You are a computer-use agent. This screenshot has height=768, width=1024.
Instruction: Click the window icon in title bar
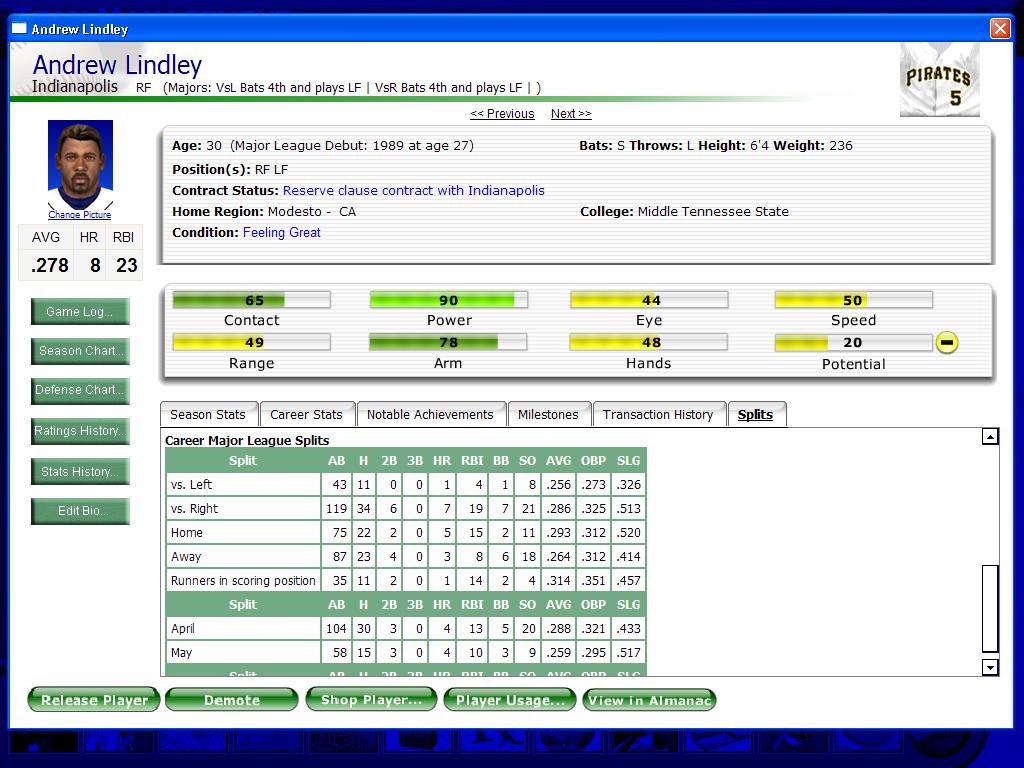click(x=20, y=29)
